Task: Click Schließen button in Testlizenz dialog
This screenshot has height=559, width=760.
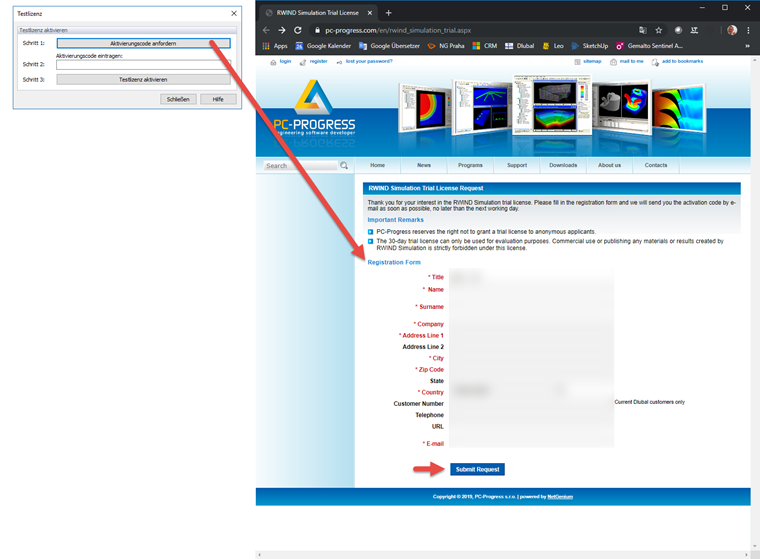Action: (x=178, y=99)
